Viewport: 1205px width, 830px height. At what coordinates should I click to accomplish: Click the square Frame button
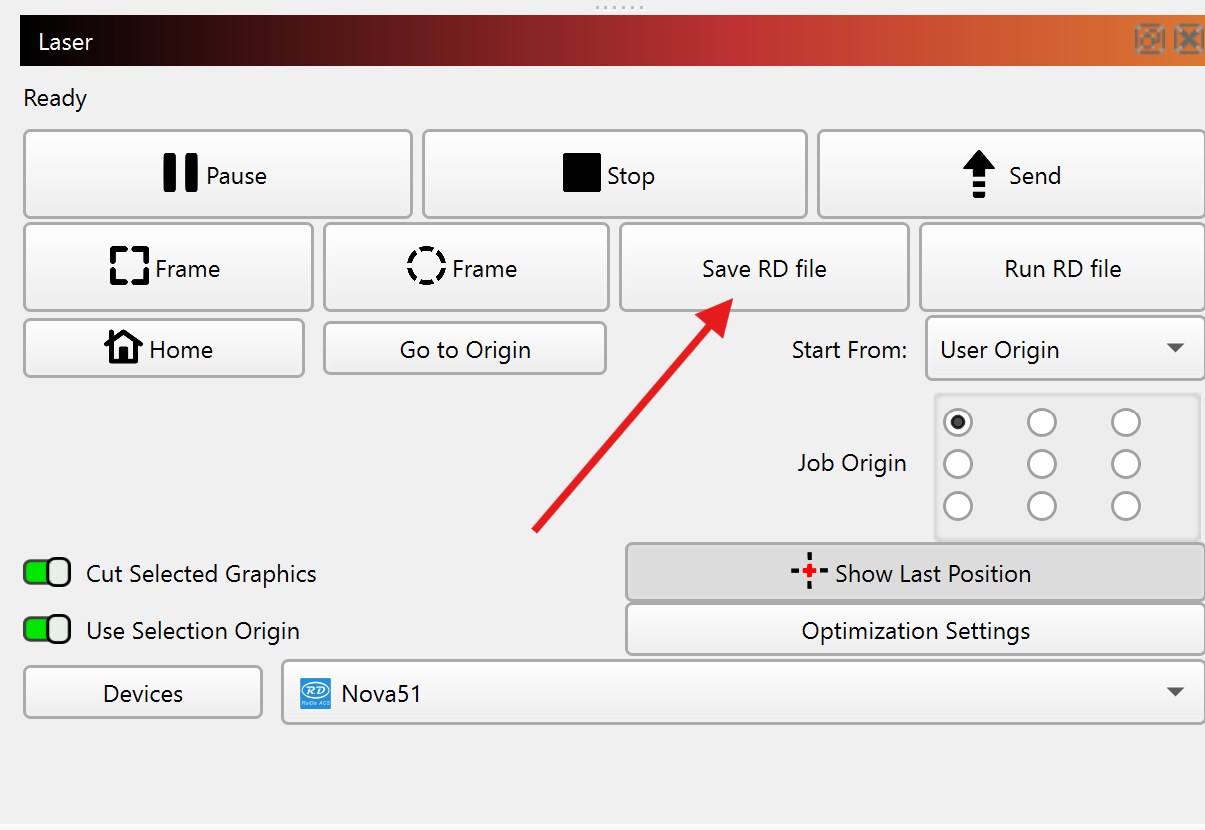tap(168, 268)
